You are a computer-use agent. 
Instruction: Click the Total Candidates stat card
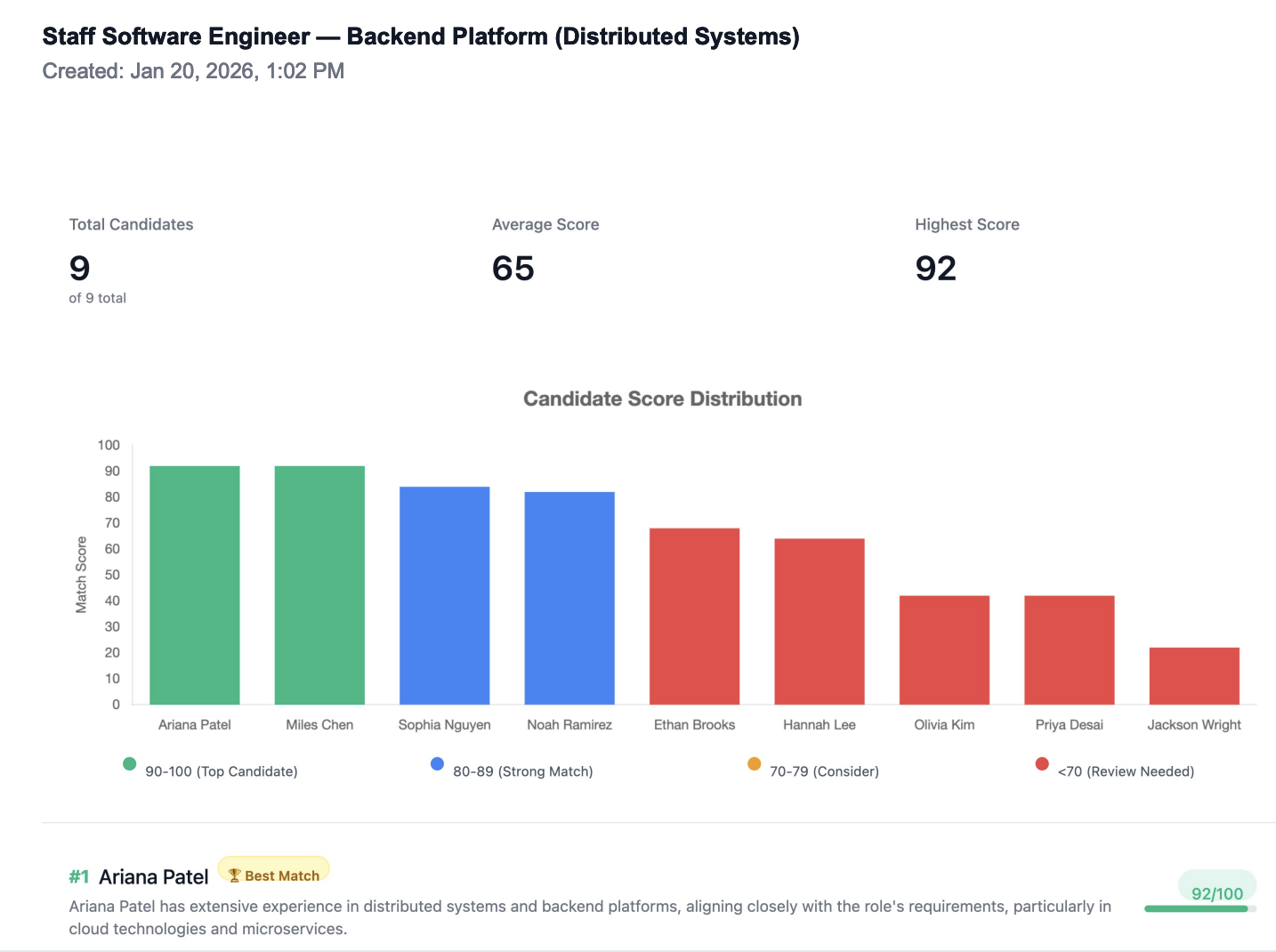coord(132,261)
